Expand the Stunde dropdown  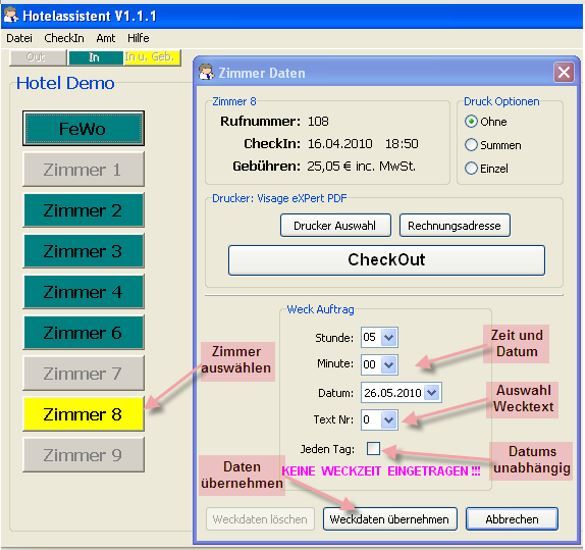pos(389,337)
